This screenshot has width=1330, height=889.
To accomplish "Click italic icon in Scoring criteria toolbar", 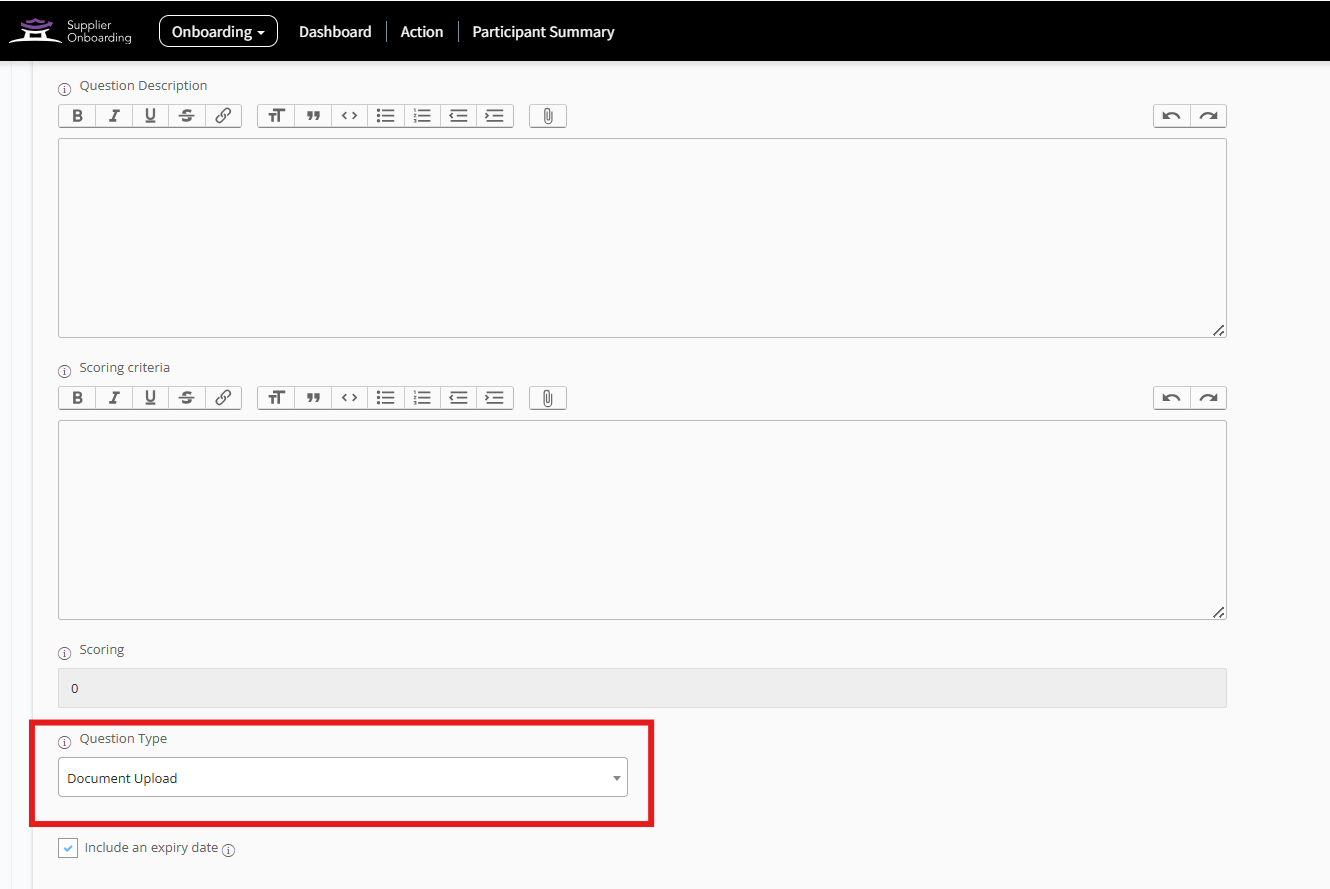I will (x=114, y=398).
